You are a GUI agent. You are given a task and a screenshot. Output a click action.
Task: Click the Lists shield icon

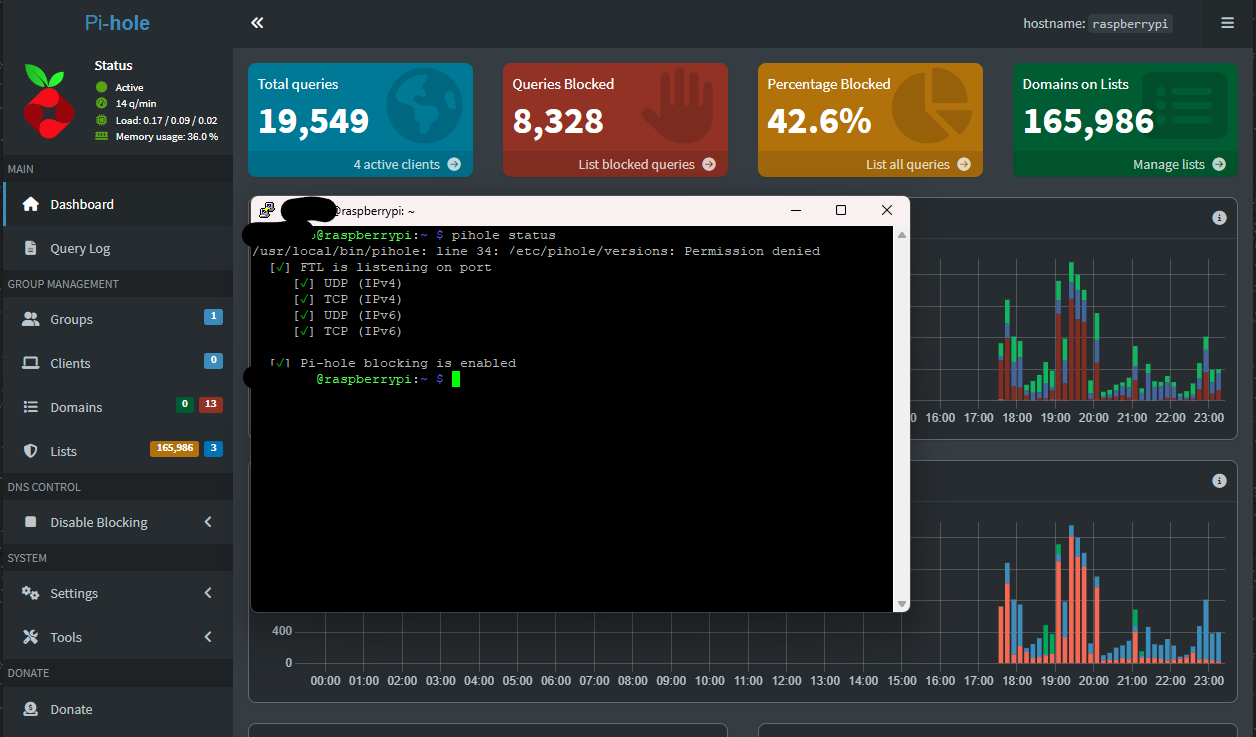(31, 451)
